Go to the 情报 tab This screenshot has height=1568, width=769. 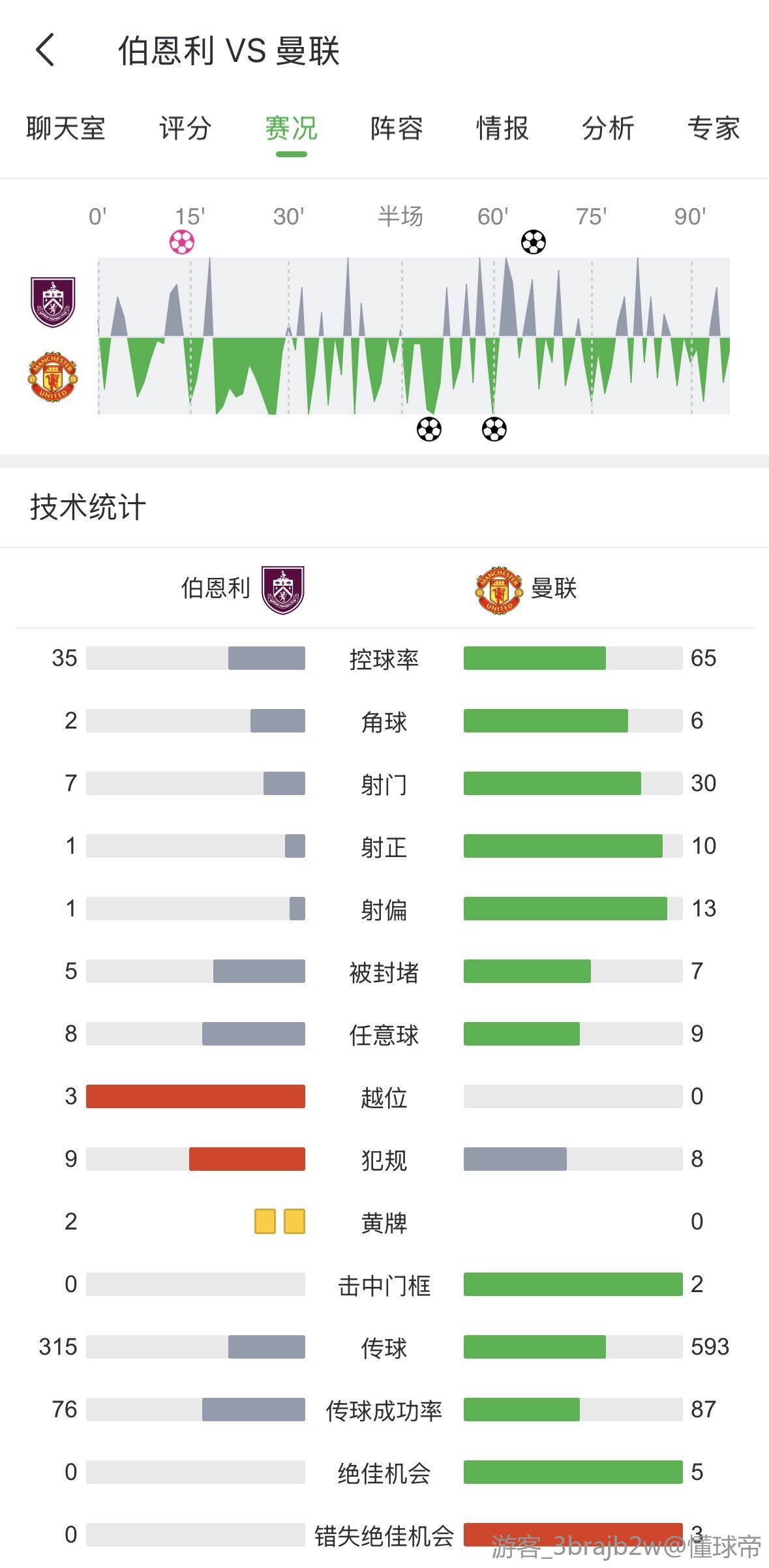(502, 128)
